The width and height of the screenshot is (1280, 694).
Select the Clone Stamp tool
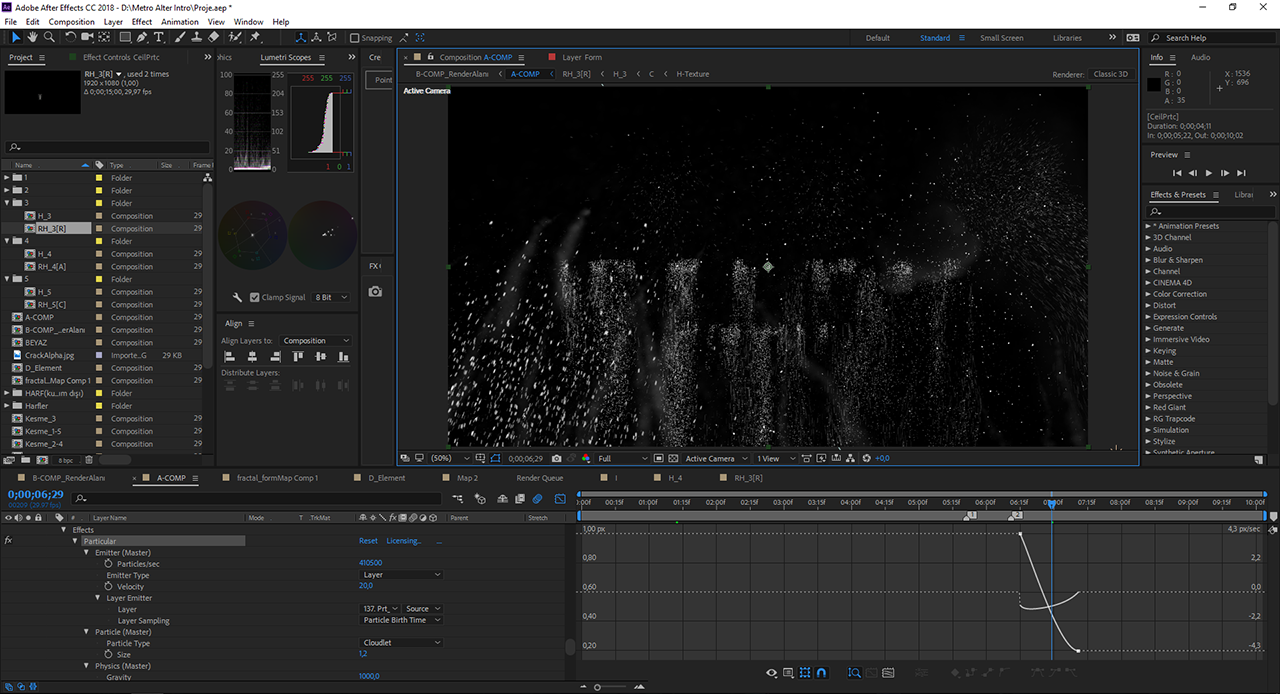click(x=196, y=37)
